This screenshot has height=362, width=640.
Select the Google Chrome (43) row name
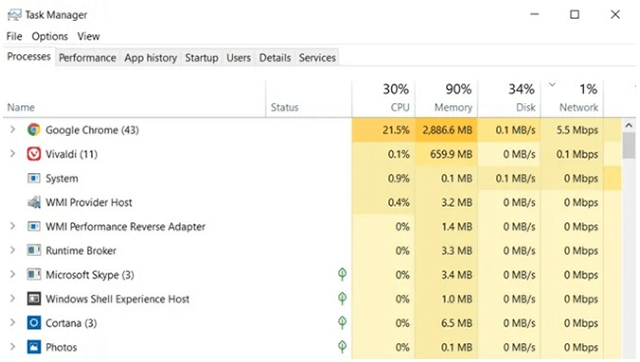92,130
